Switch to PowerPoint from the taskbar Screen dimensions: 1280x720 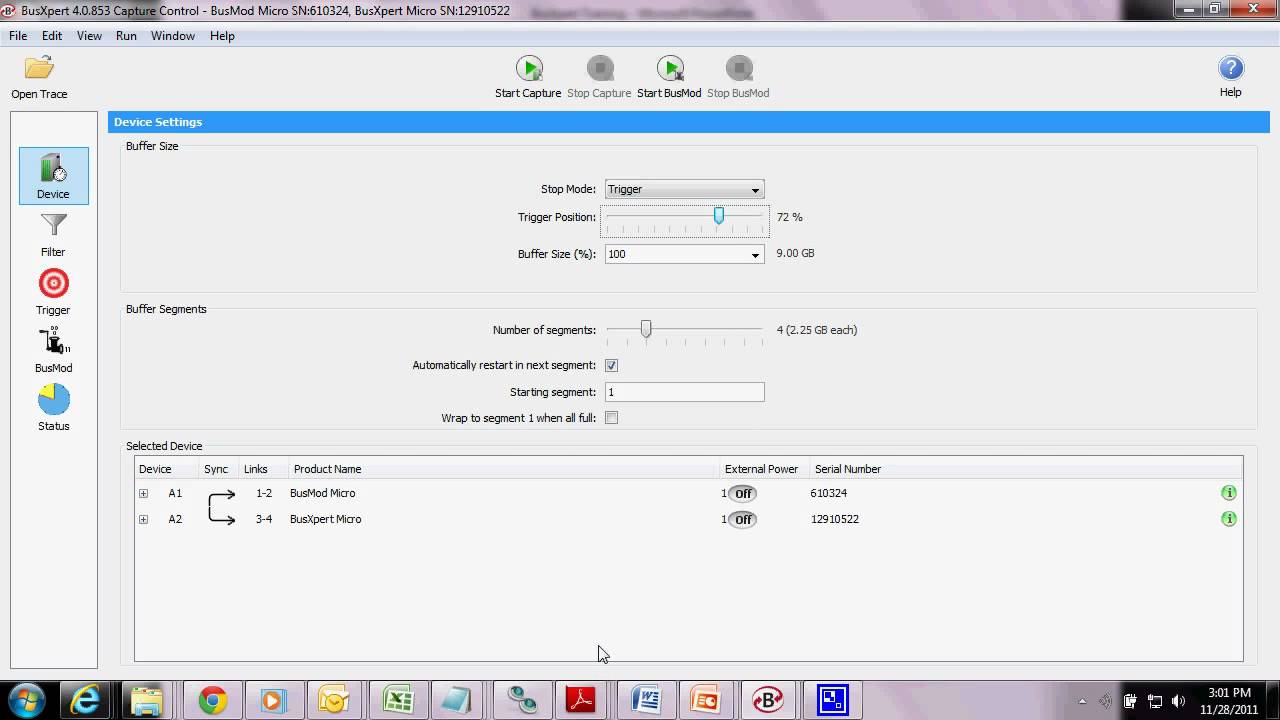[706, 700]
